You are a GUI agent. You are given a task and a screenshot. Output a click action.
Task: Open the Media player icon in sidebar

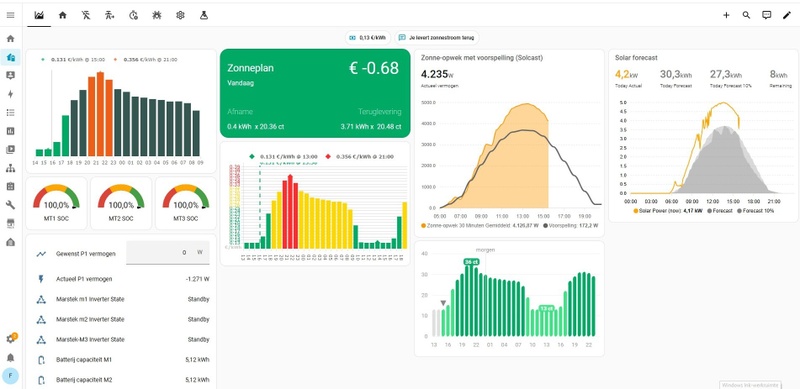point(10,150)
